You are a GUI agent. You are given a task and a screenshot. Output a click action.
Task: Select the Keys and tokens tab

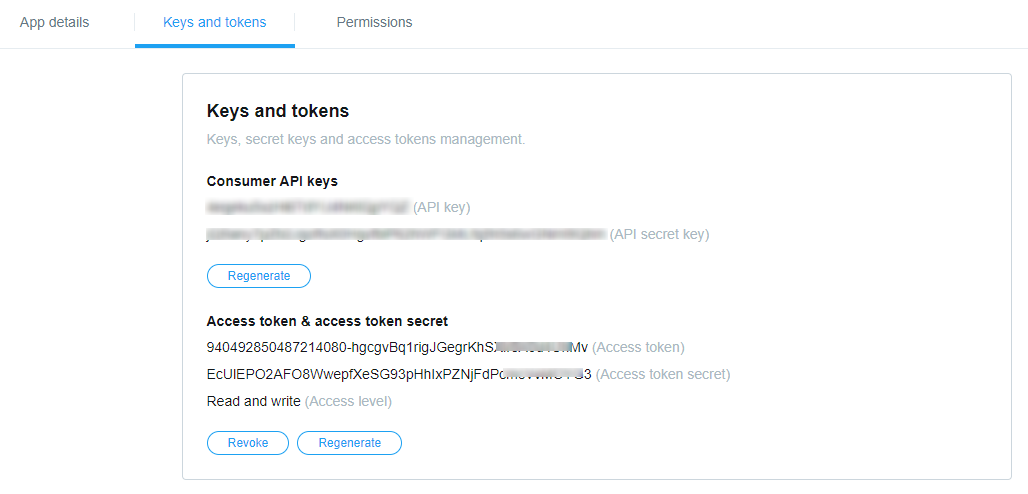tap(214, 22)
